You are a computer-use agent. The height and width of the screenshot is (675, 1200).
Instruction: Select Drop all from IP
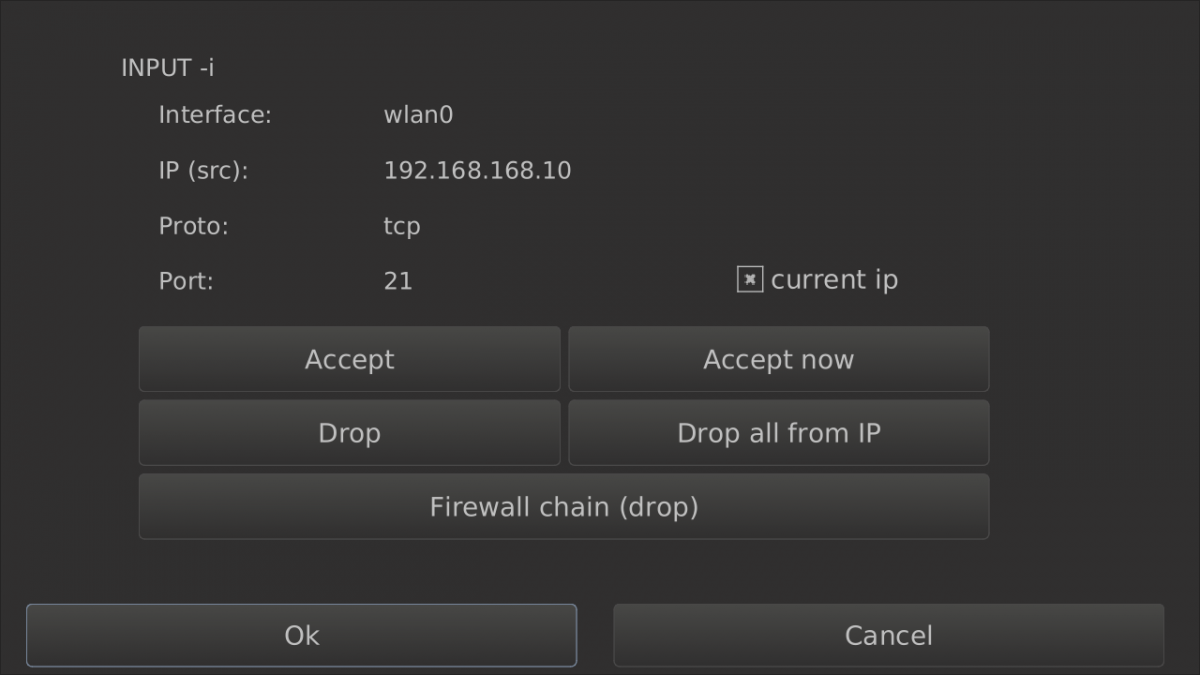[778, 433]
